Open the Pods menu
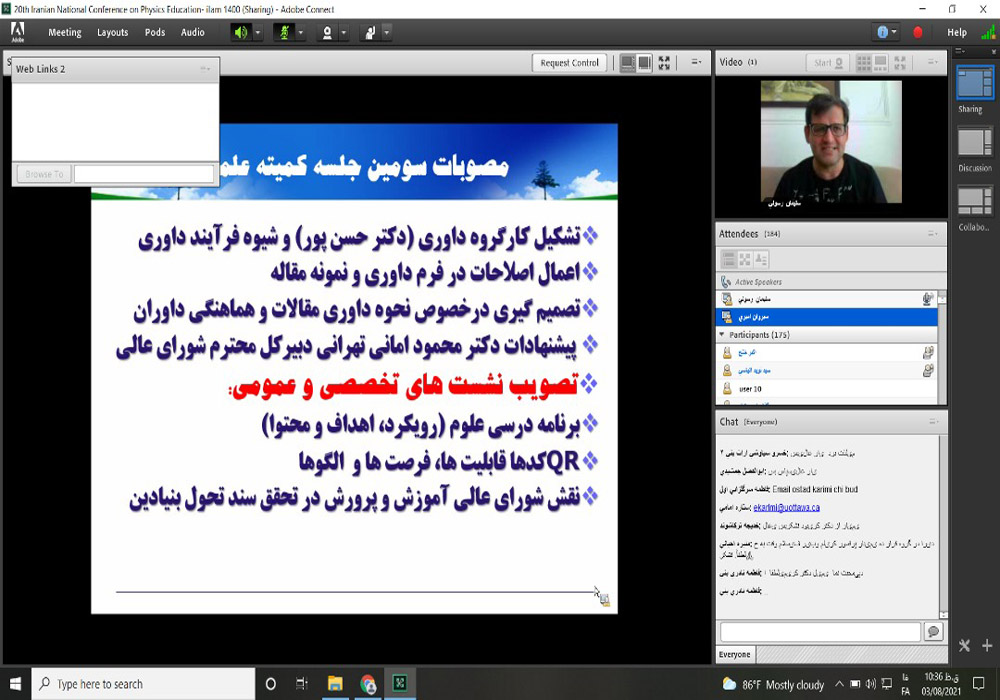 click(x=155, y=32)
